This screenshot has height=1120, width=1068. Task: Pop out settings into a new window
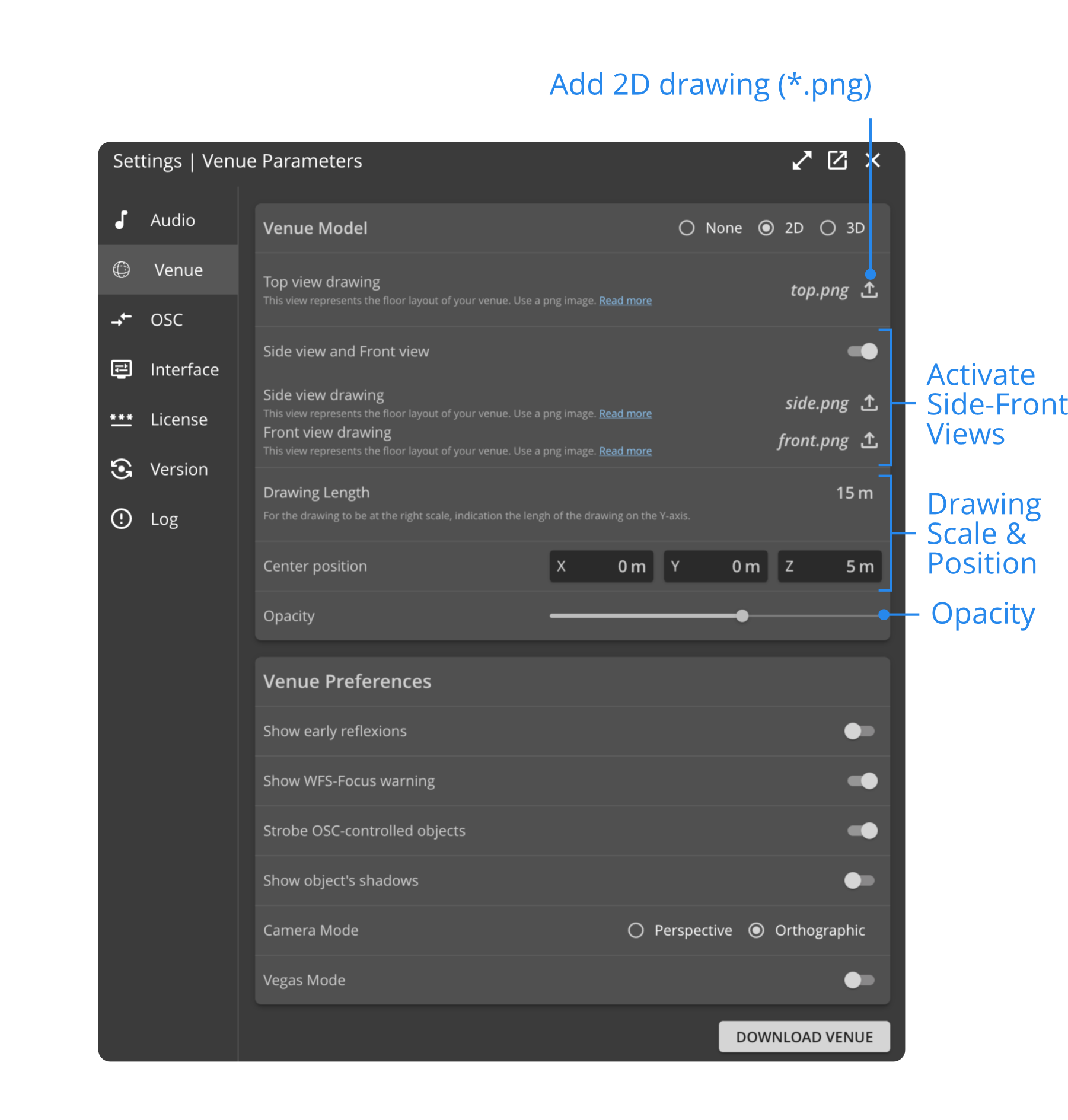(x=837, y=161)
